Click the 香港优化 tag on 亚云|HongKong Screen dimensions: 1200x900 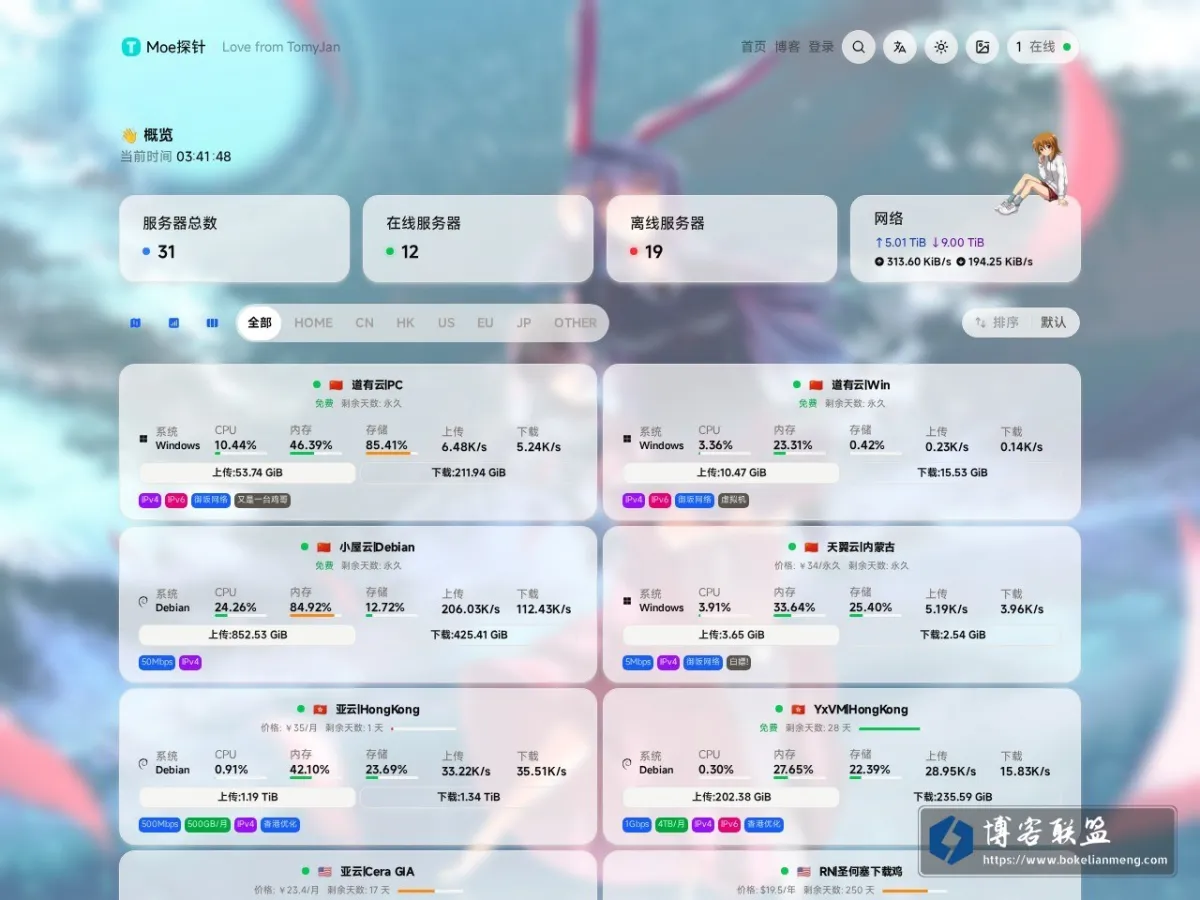pyautogui.click(x=280, y=825)
